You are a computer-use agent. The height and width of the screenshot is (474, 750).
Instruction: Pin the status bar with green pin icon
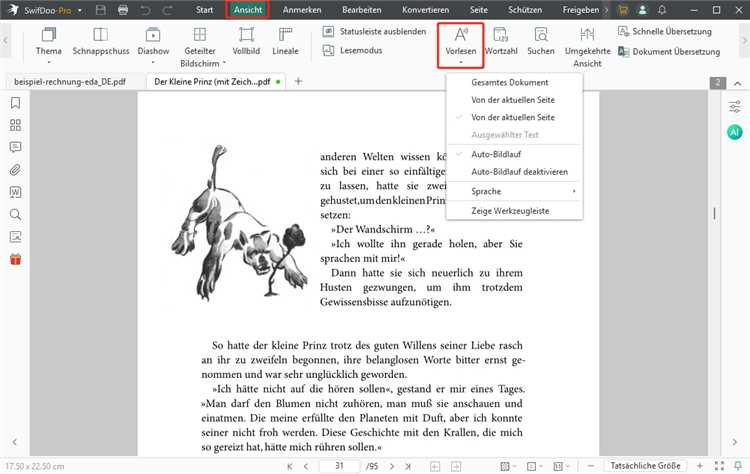738,465
